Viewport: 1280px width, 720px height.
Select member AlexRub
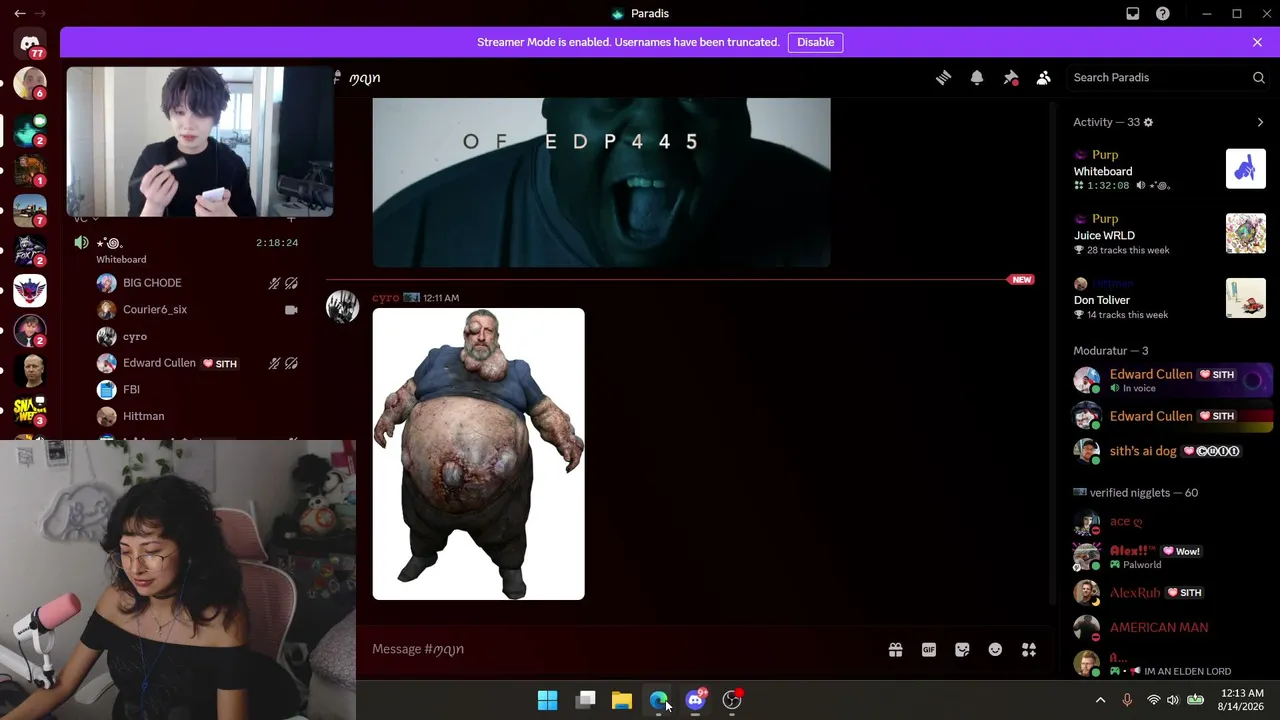[x=1169, y=592]
